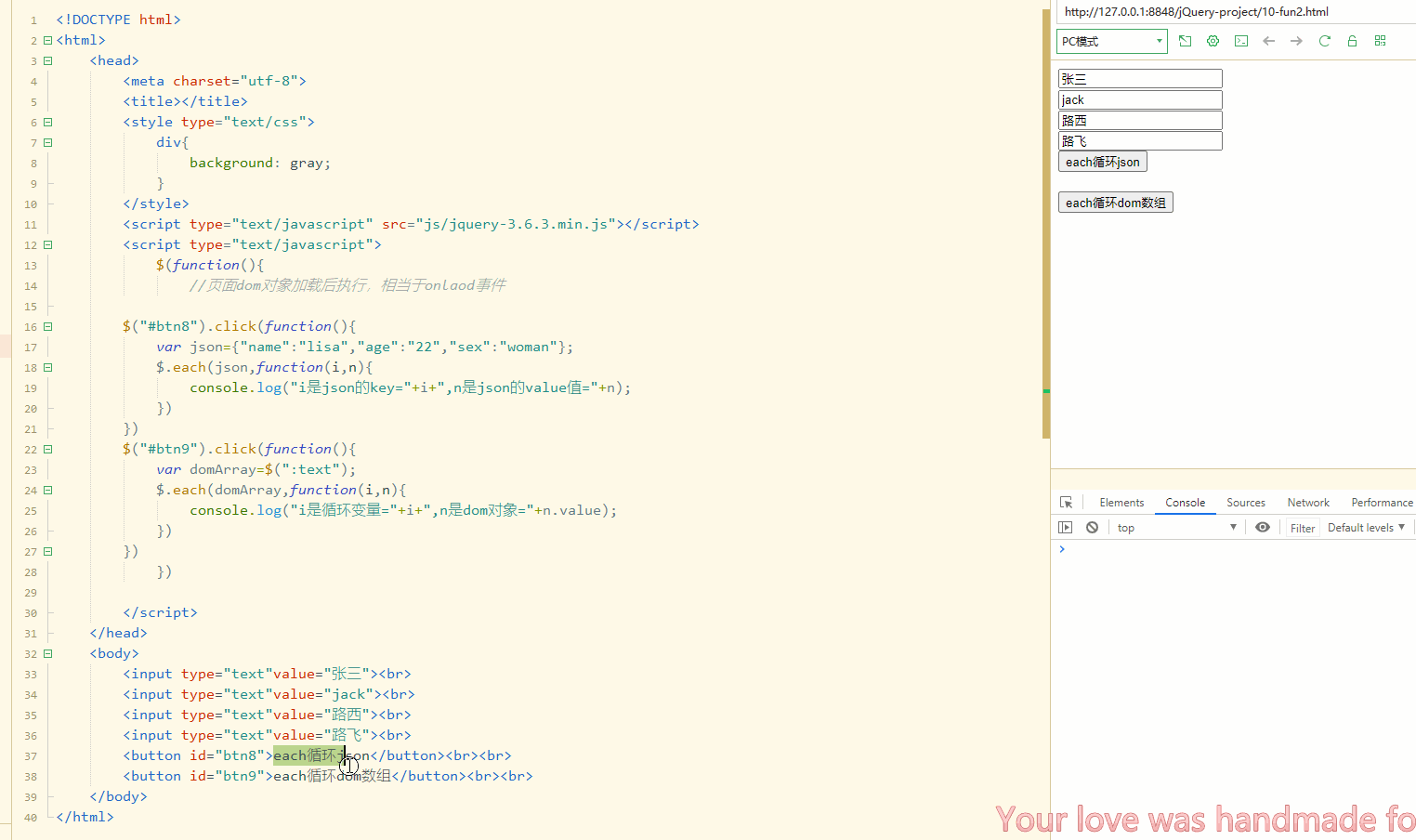Collapse the $.each domArray fold line 24

47,490
